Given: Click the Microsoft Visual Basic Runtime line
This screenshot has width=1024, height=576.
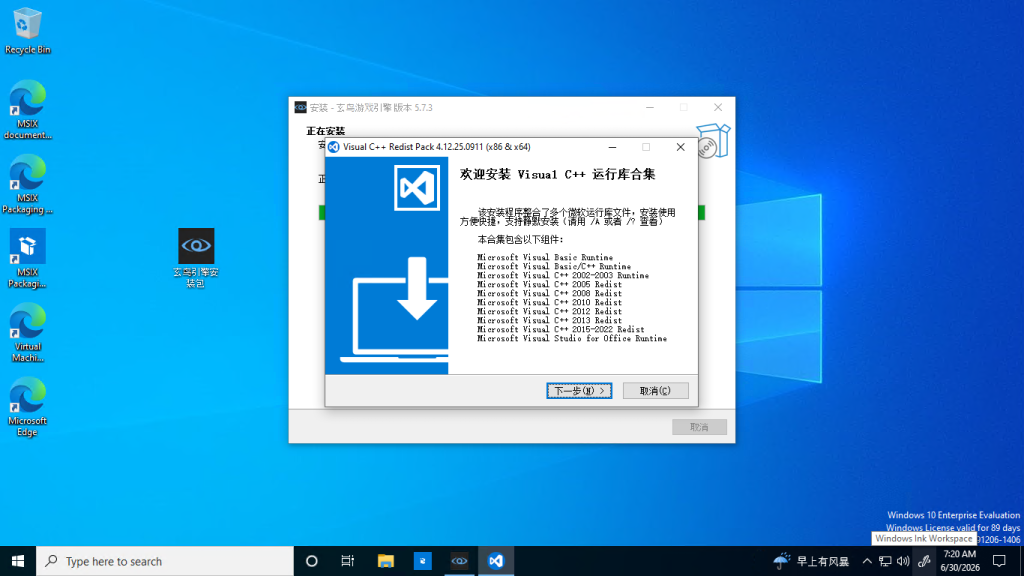Looking at the screenshot, I should pyautogui.click(x=545, y=257).
